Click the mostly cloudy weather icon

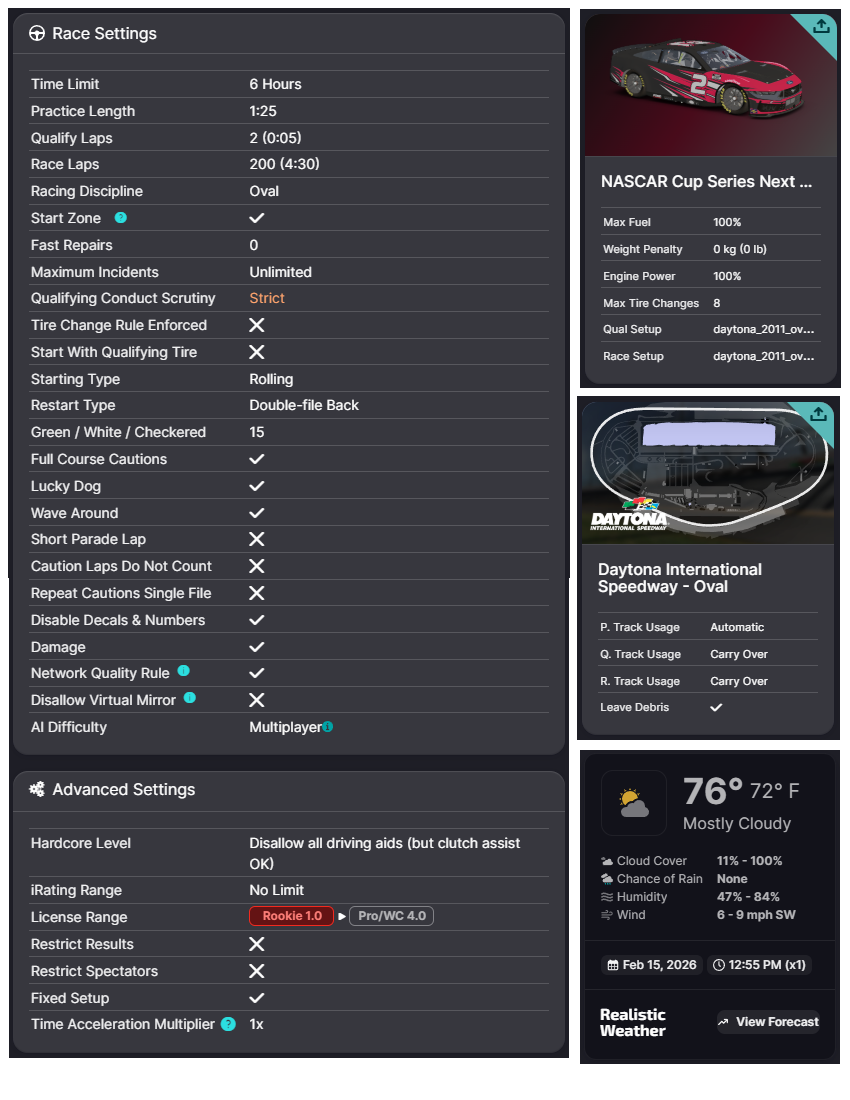tap(633, 803)
